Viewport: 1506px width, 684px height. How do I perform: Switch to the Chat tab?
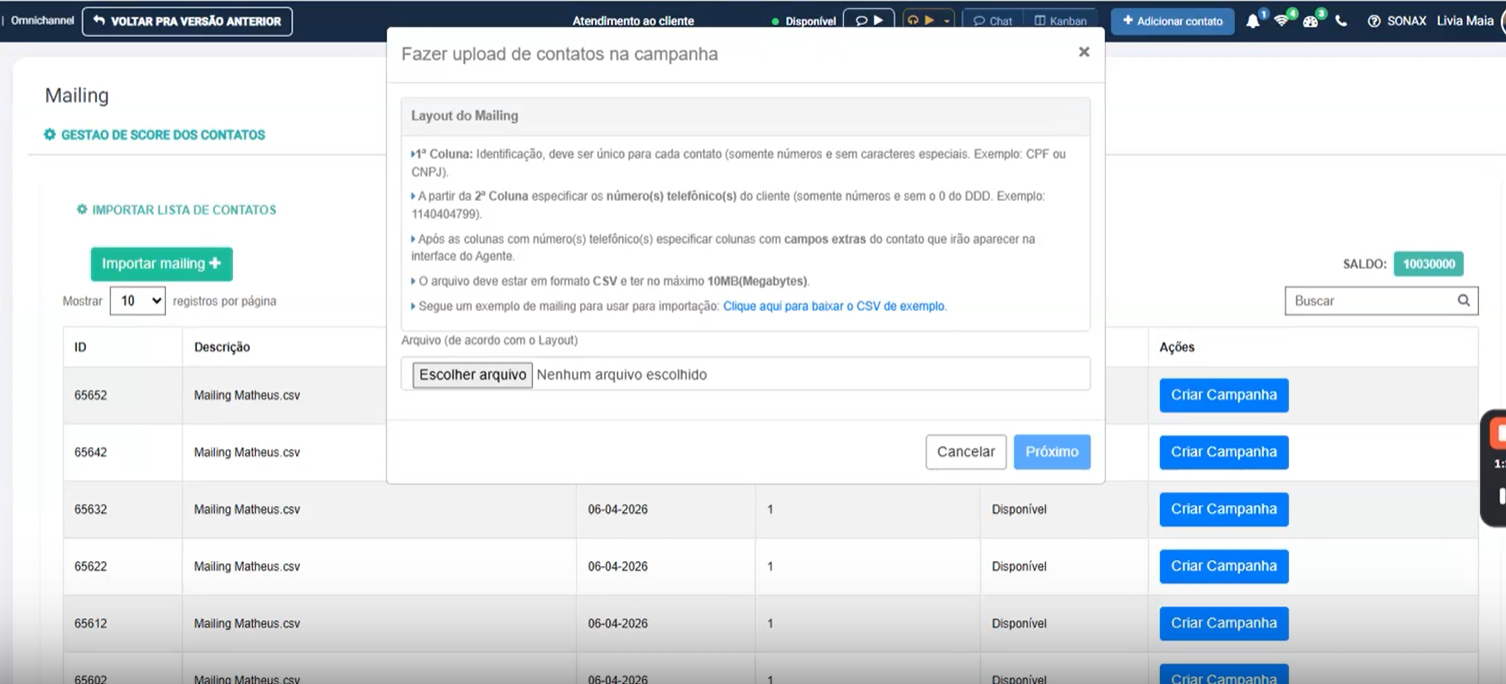(x=993, y=21)
